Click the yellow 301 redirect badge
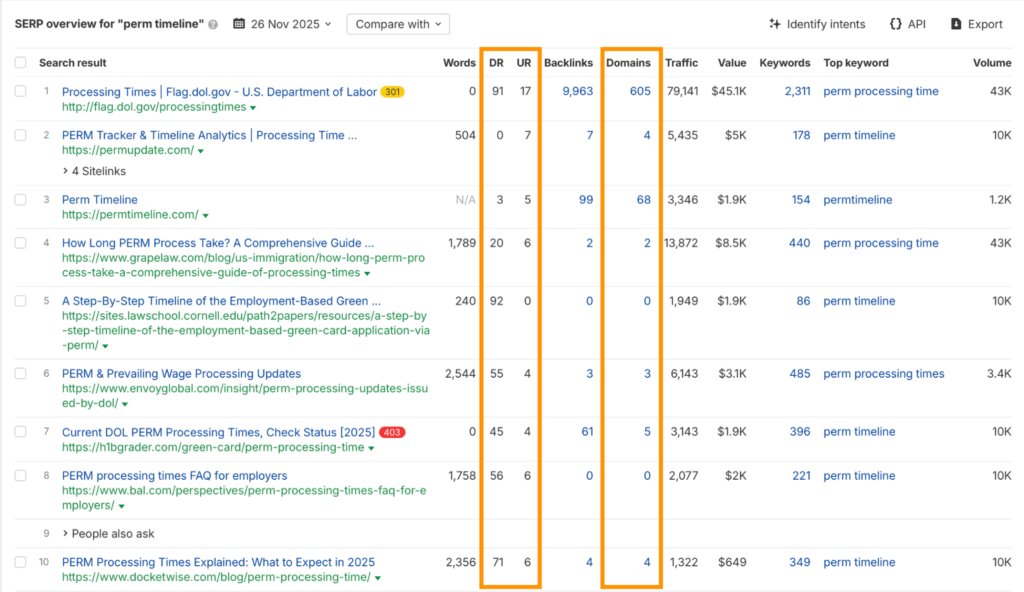The height and width of the screenshot is (592, 1024). tap(392, 92)
